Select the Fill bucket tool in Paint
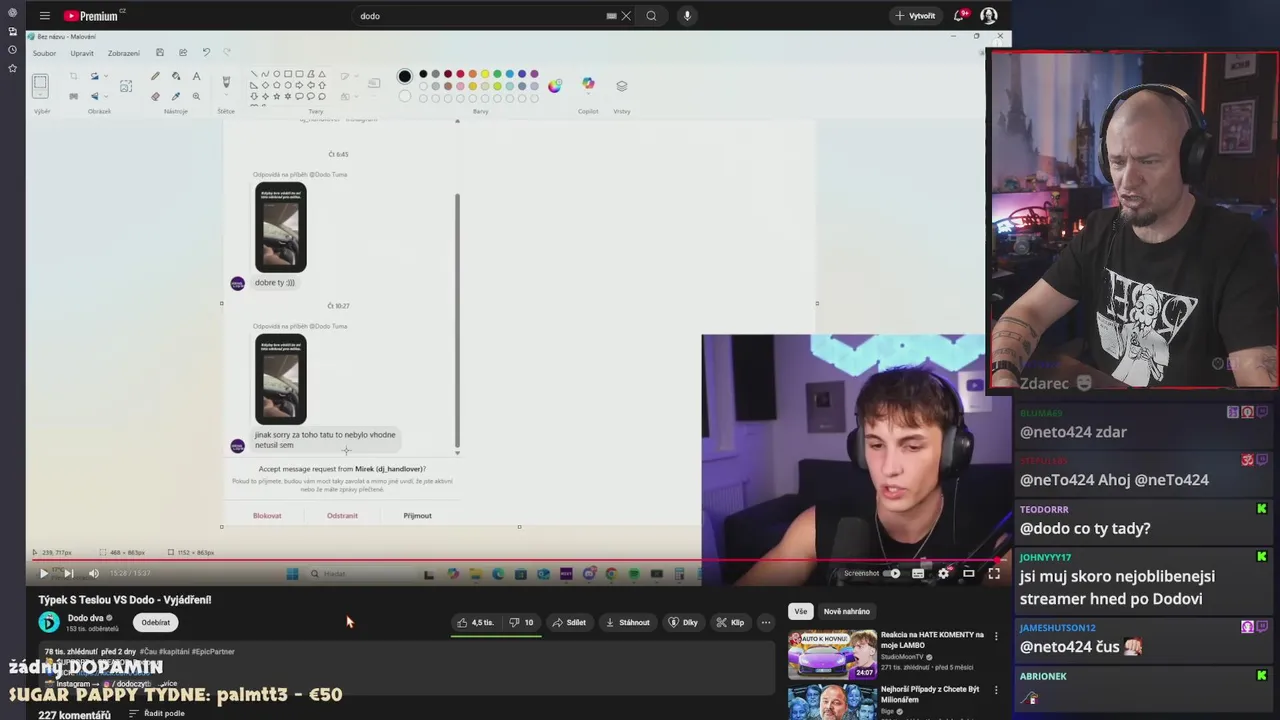This screenshot has width=1280, height=720. [x=176, y=76]
